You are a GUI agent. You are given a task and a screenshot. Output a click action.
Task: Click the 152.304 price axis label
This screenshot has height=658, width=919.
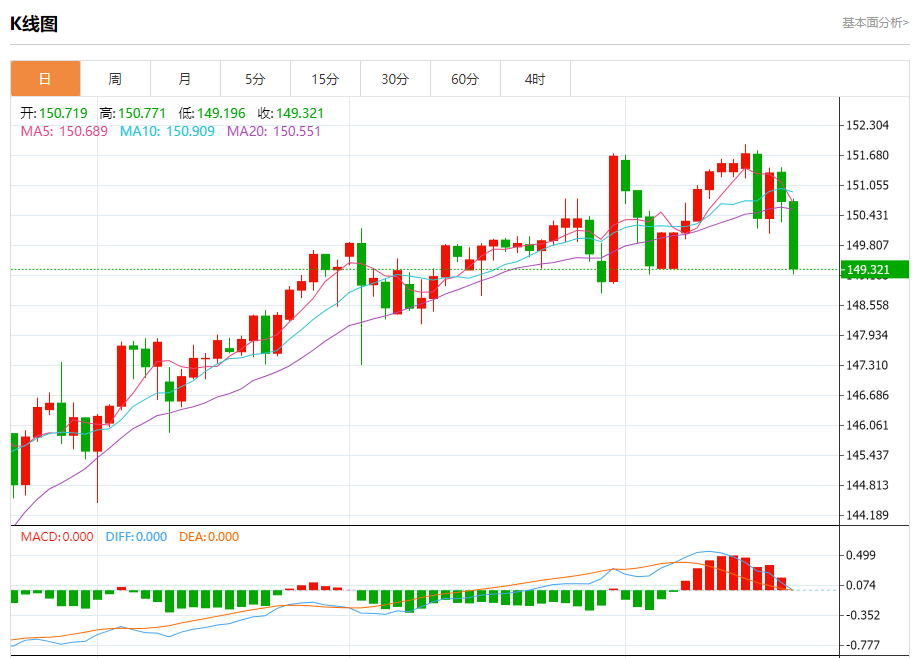tap(867, 125)
